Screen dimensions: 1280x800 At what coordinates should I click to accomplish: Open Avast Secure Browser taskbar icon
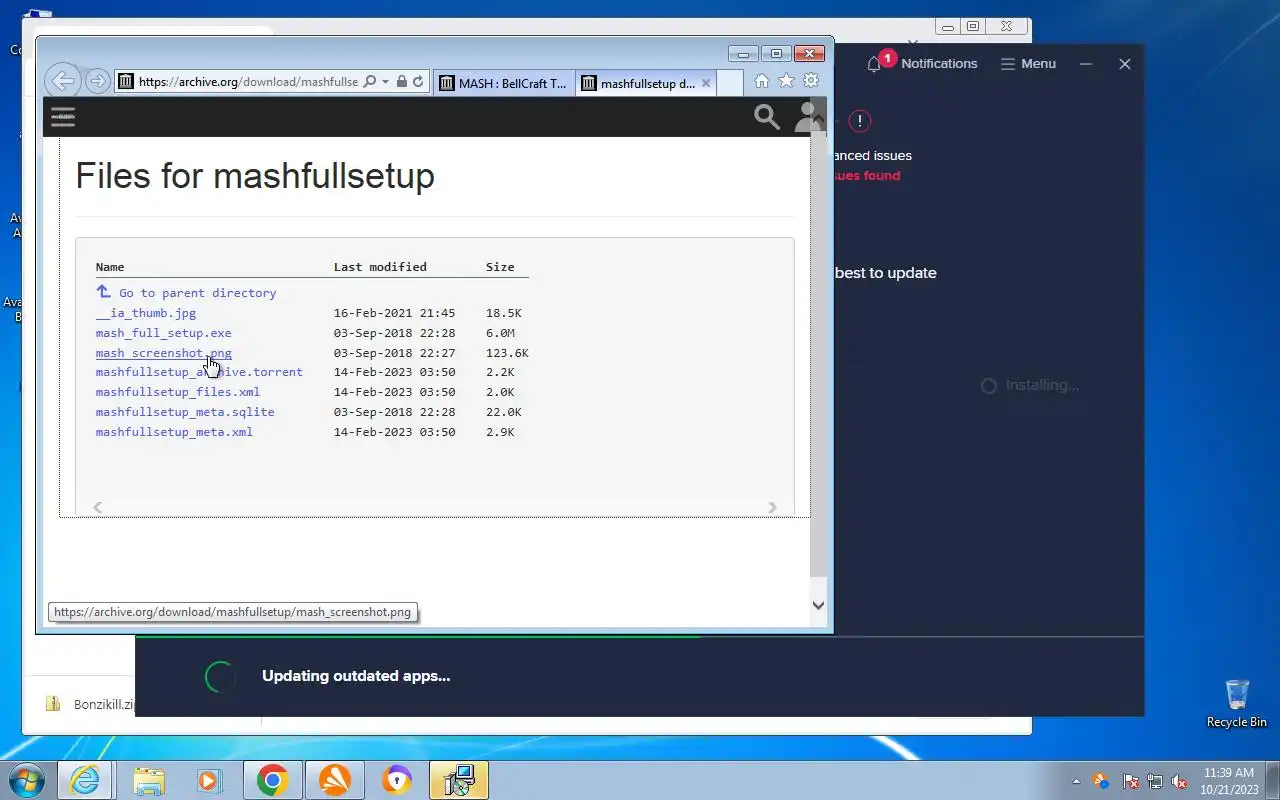397,780
